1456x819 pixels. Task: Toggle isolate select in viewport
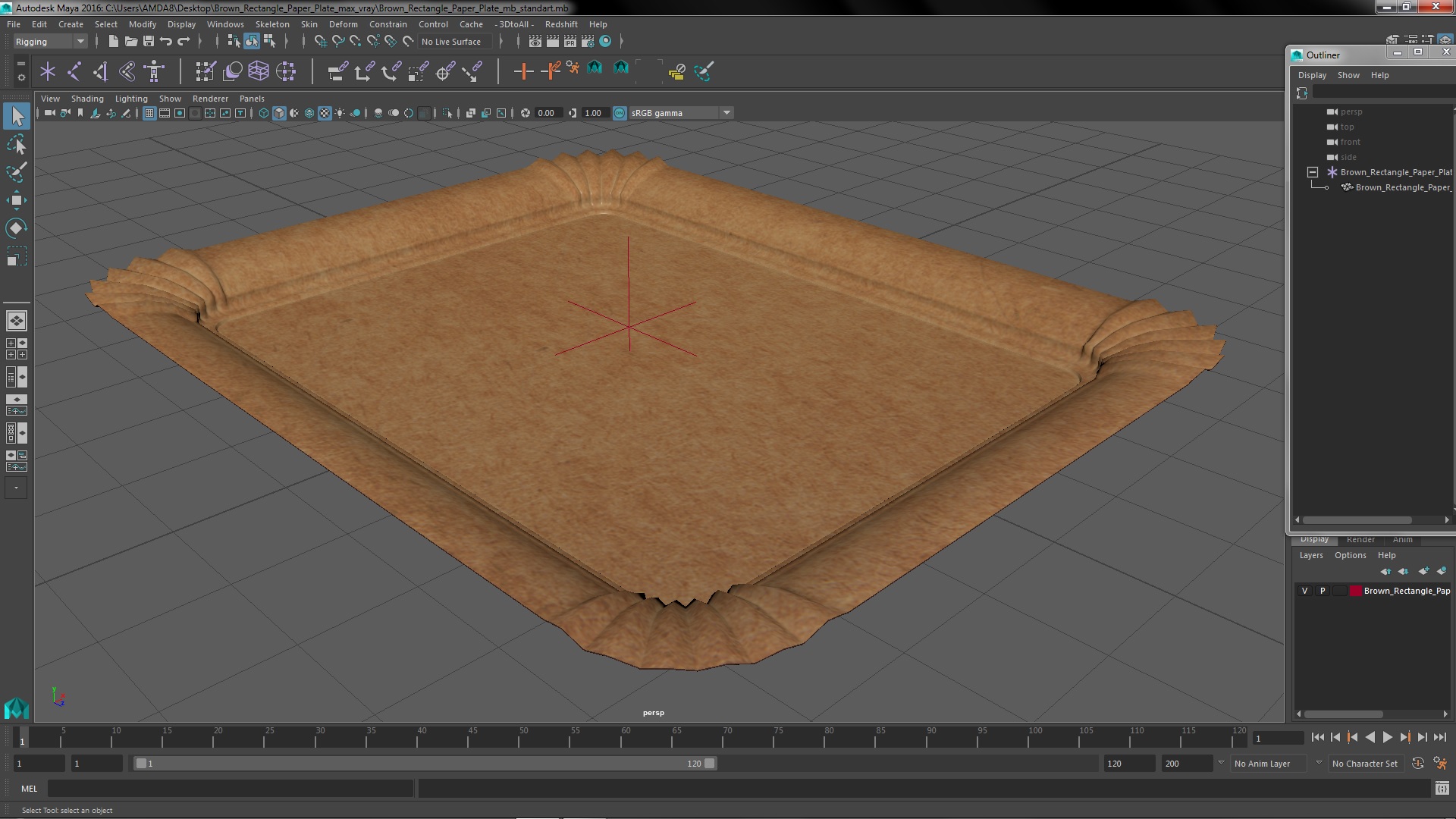447,113
